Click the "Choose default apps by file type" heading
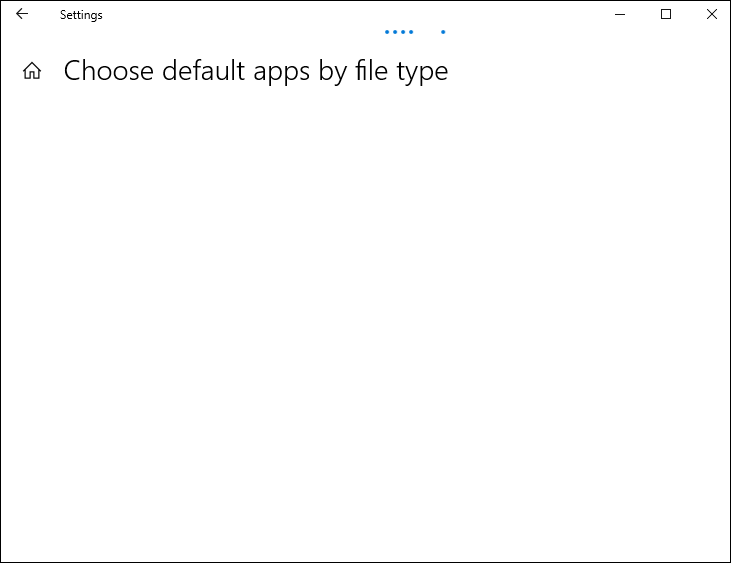This screenshot has width=731, height=563. pyautogui.click(x=256, y=71)
